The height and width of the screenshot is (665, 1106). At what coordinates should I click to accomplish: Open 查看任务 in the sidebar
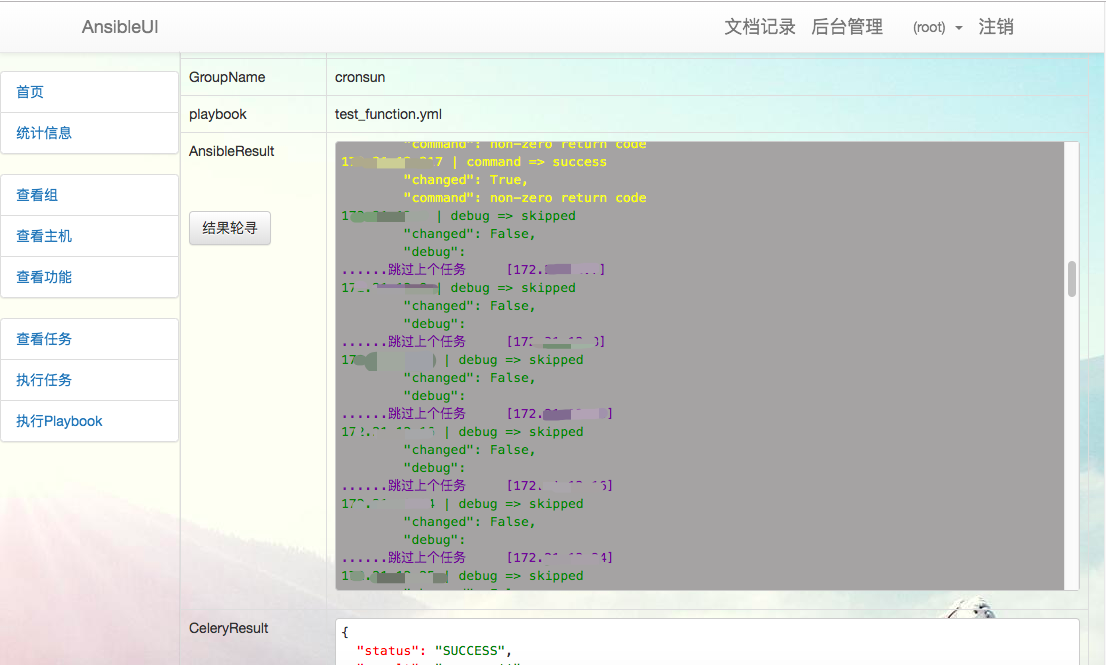90,338
